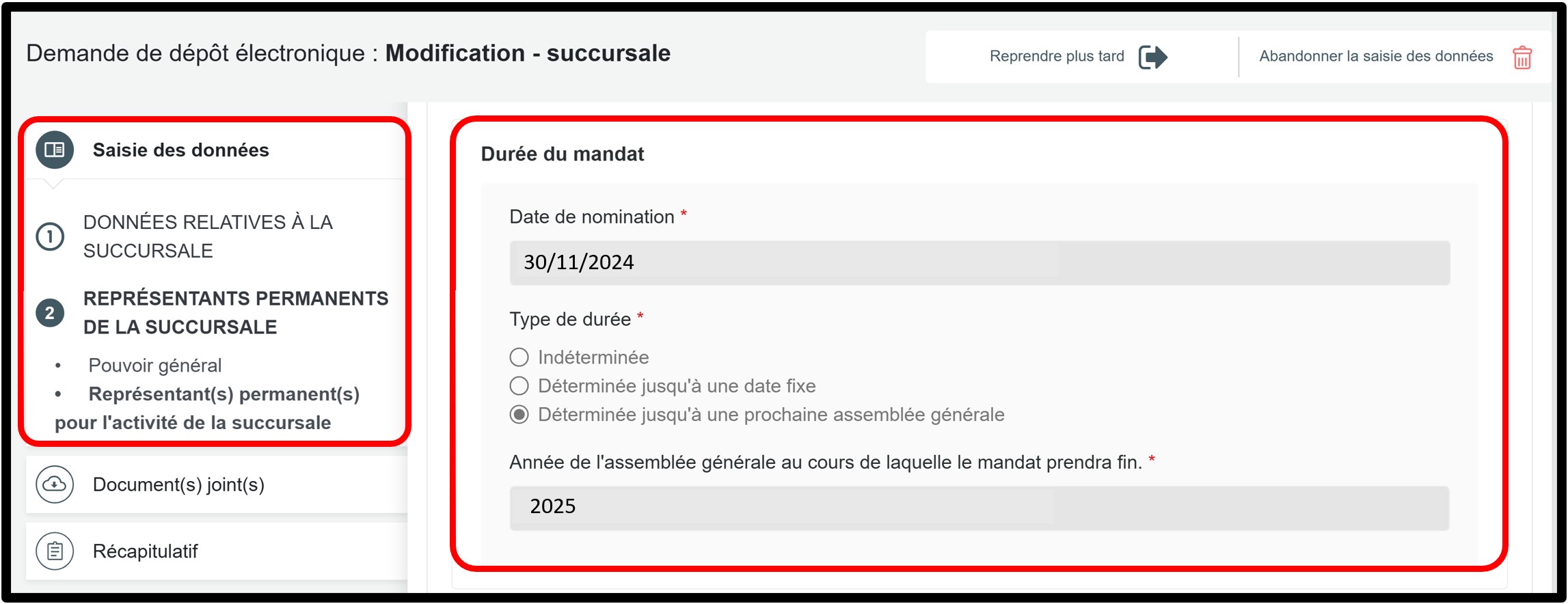
Task: Choose Déterminée jusqu'à une date fixe
Action: pyautogui.click(x=519, y=386)
